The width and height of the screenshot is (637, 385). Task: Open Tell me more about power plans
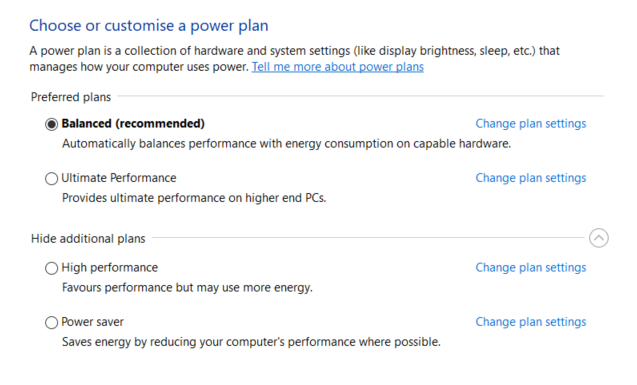(338, 67)
